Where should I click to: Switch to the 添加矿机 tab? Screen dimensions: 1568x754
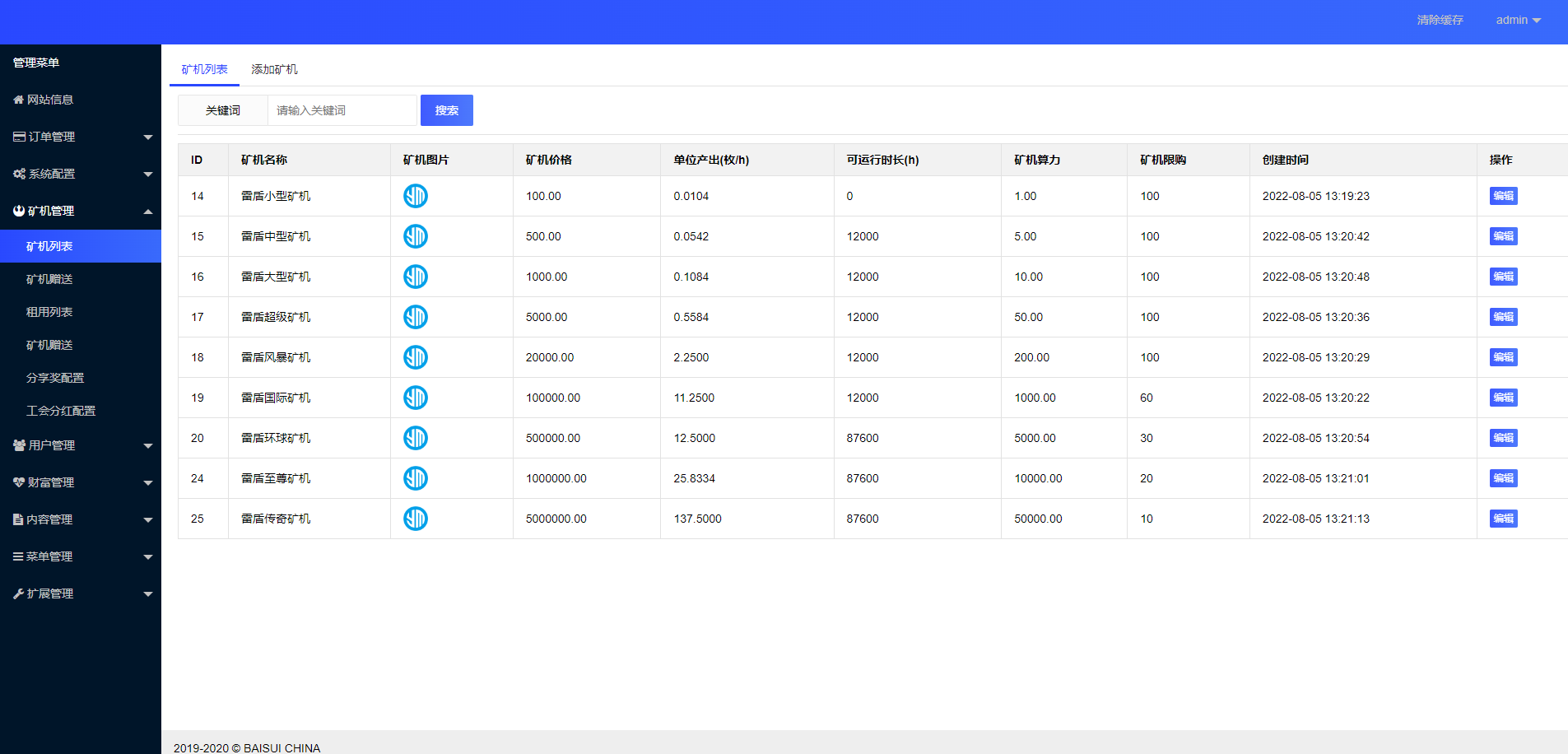pos(274,69)
